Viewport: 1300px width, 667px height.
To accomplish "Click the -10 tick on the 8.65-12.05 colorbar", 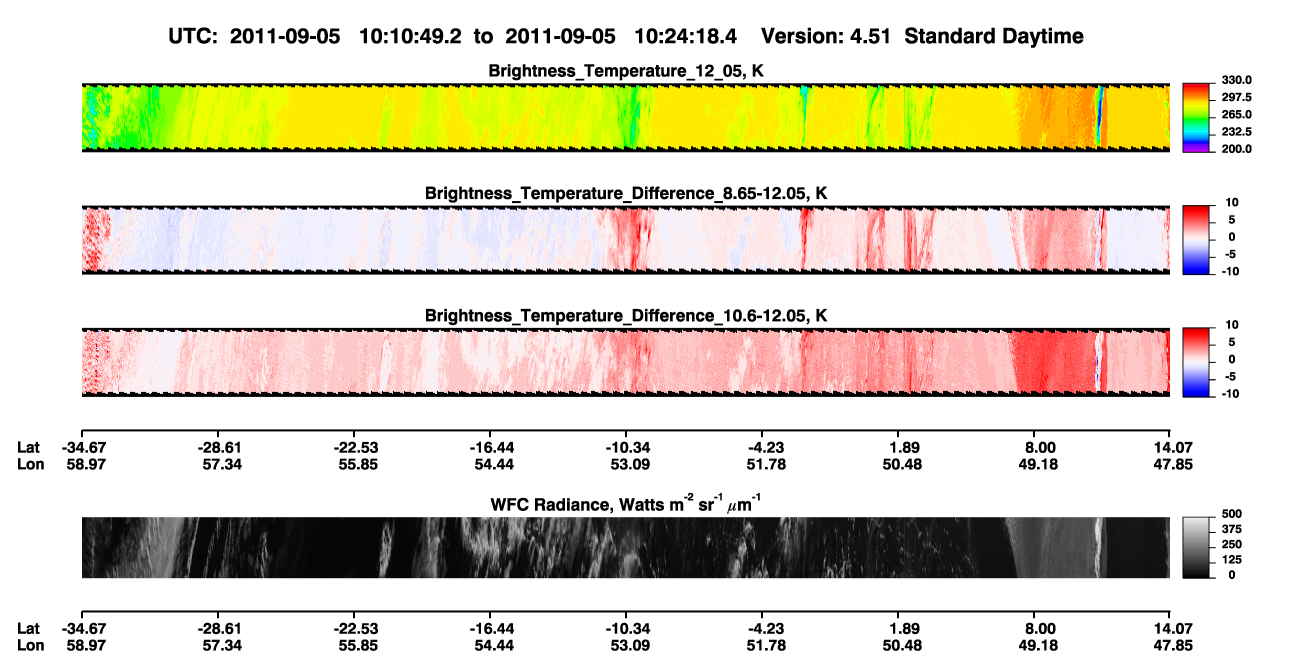I will pos(1229,271).
